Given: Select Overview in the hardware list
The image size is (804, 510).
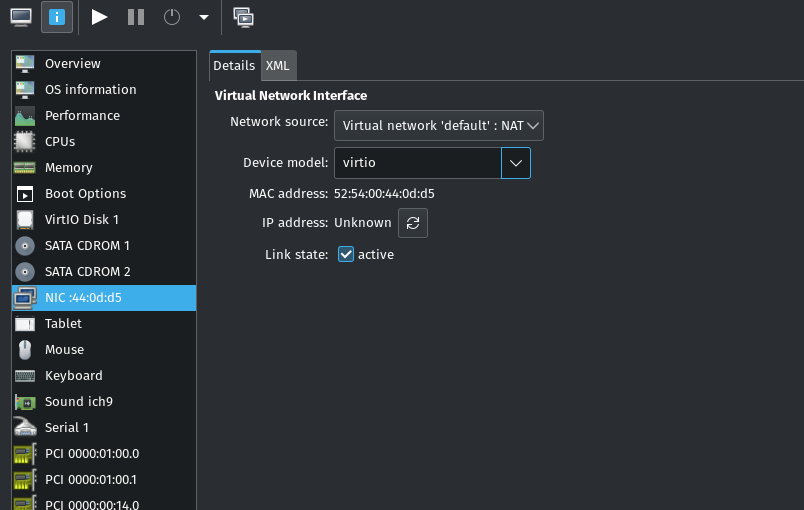Looking at the screenshot, I should coord(72,64).
